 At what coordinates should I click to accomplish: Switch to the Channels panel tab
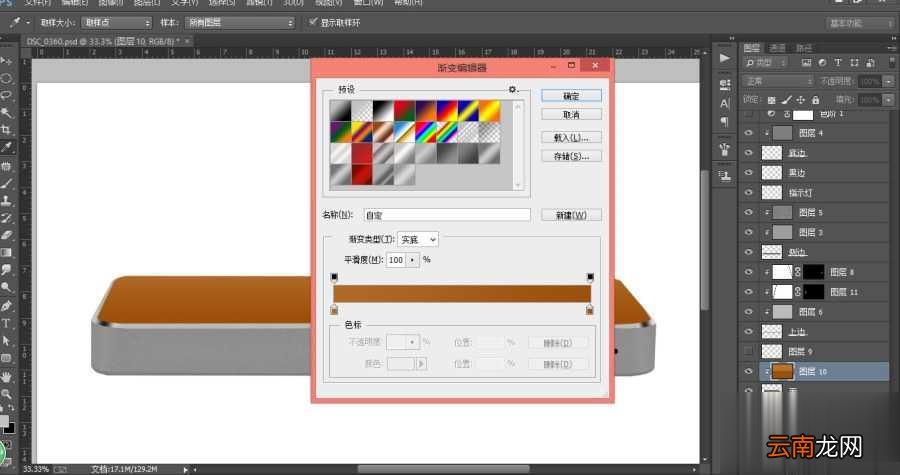click(777, 48)
